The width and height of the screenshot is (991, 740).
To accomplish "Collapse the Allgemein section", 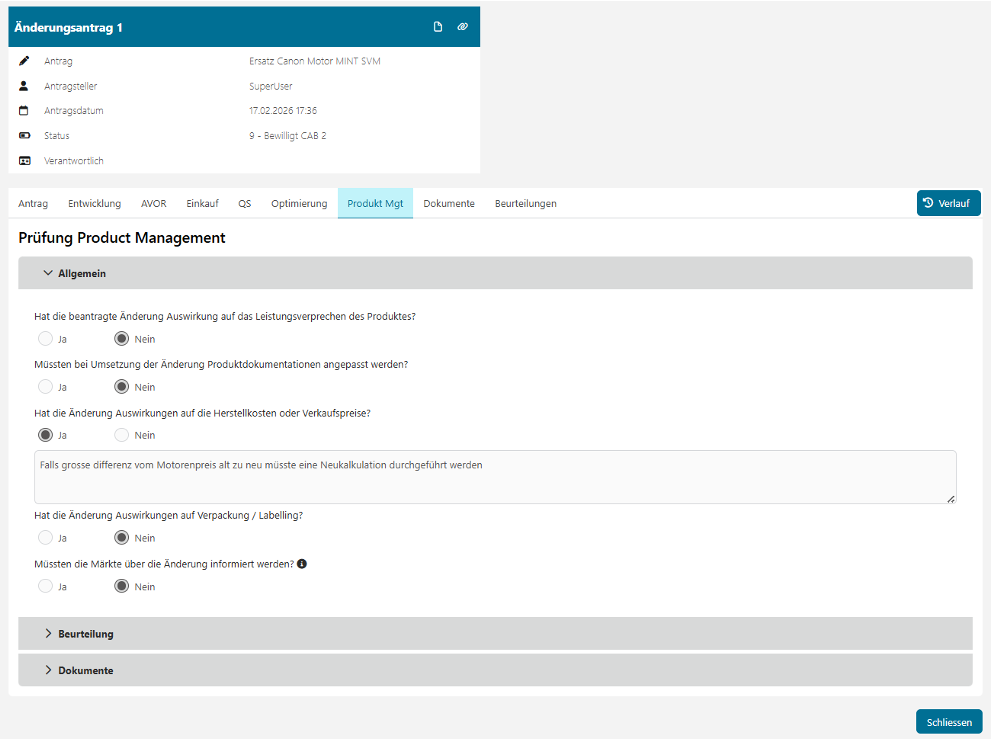I will point(496,273).
